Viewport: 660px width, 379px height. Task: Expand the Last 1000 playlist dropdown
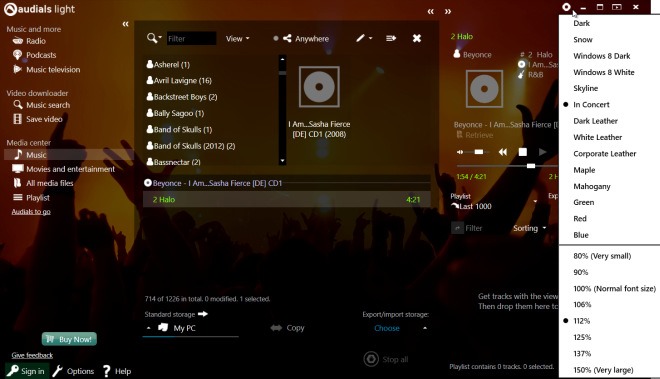535,202
